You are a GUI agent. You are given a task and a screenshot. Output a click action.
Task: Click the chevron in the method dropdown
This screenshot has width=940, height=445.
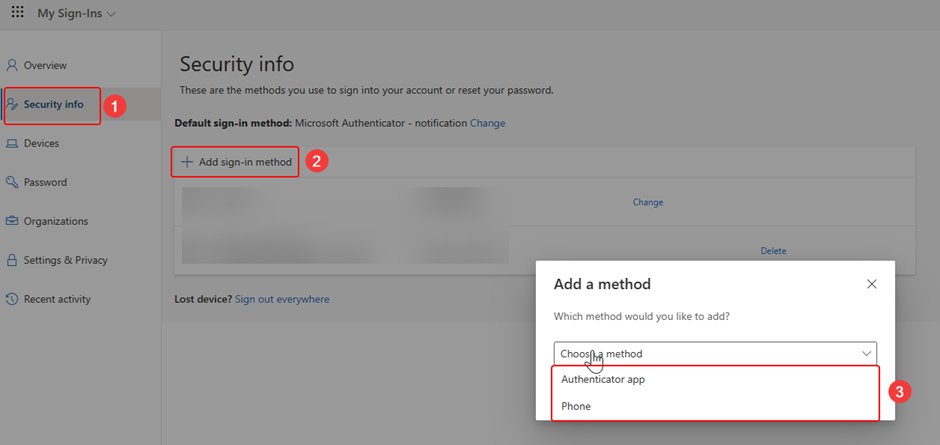[865, 354]
